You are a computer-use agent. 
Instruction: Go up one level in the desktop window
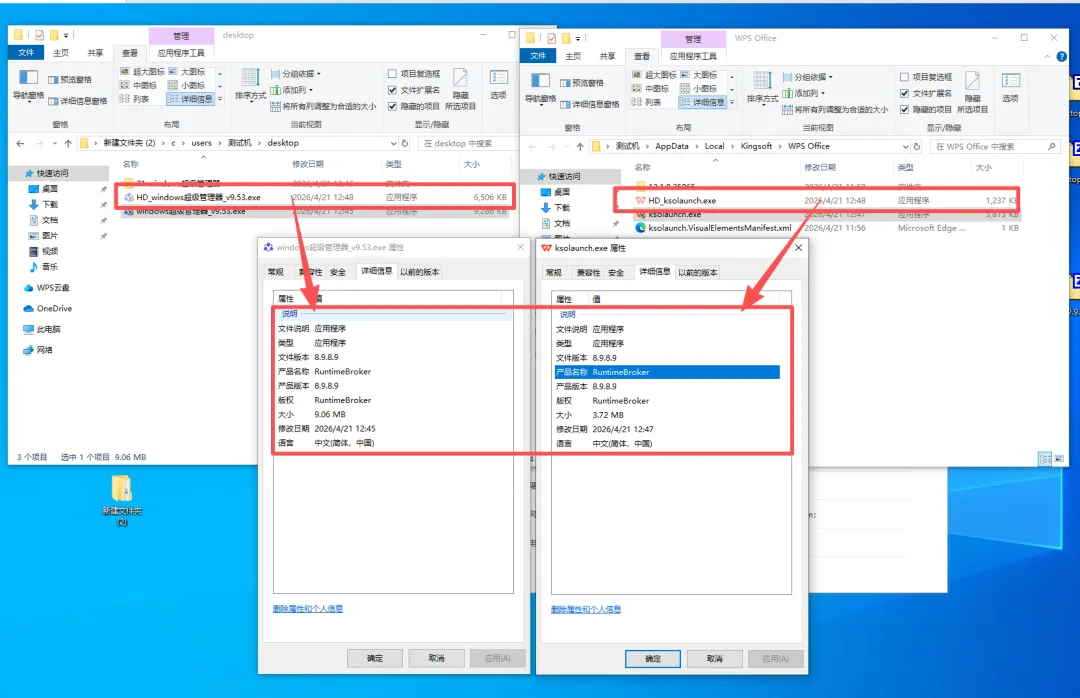(68, 143)
